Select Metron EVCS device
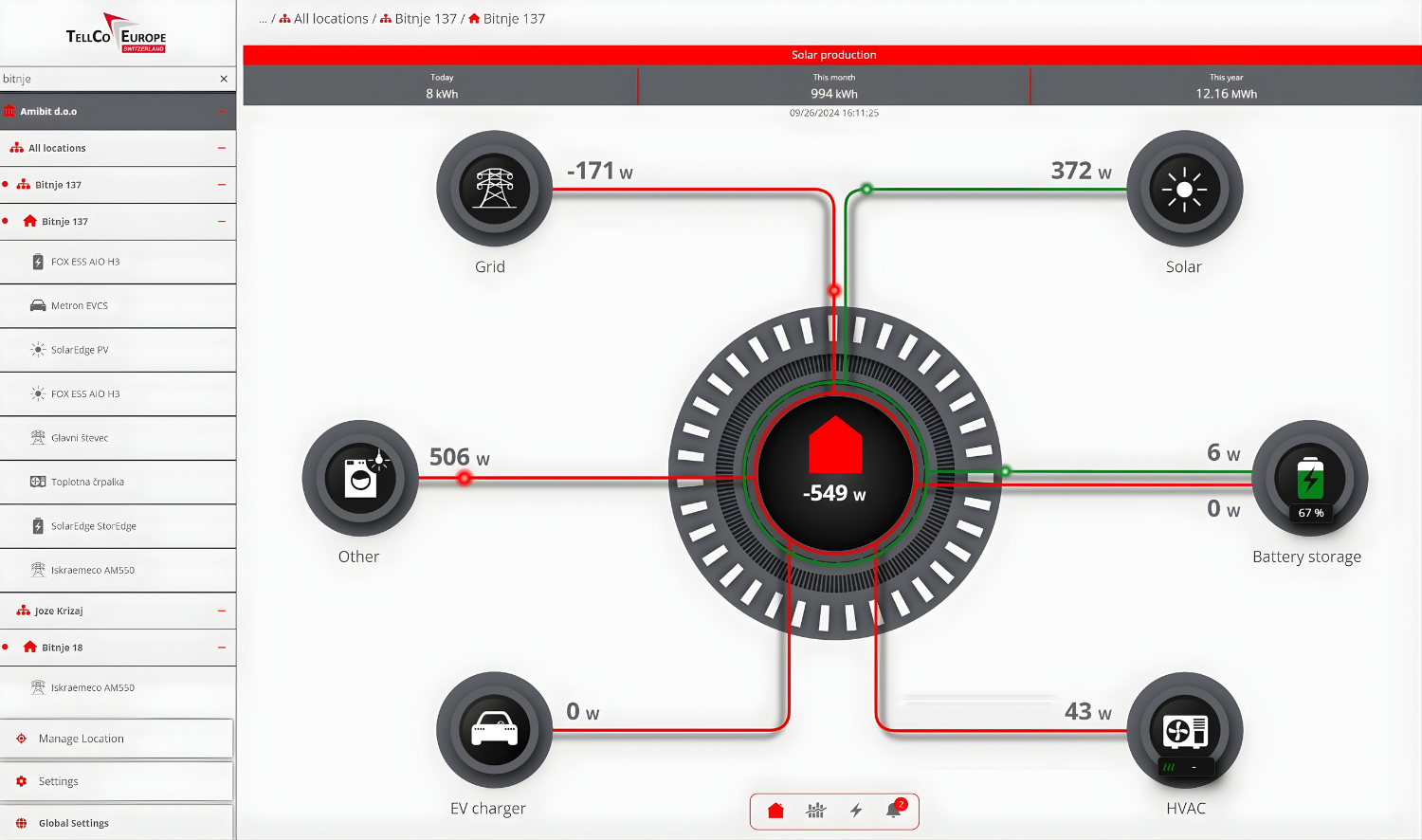Viewport: 1422px width, 840px height. [118, 306]
